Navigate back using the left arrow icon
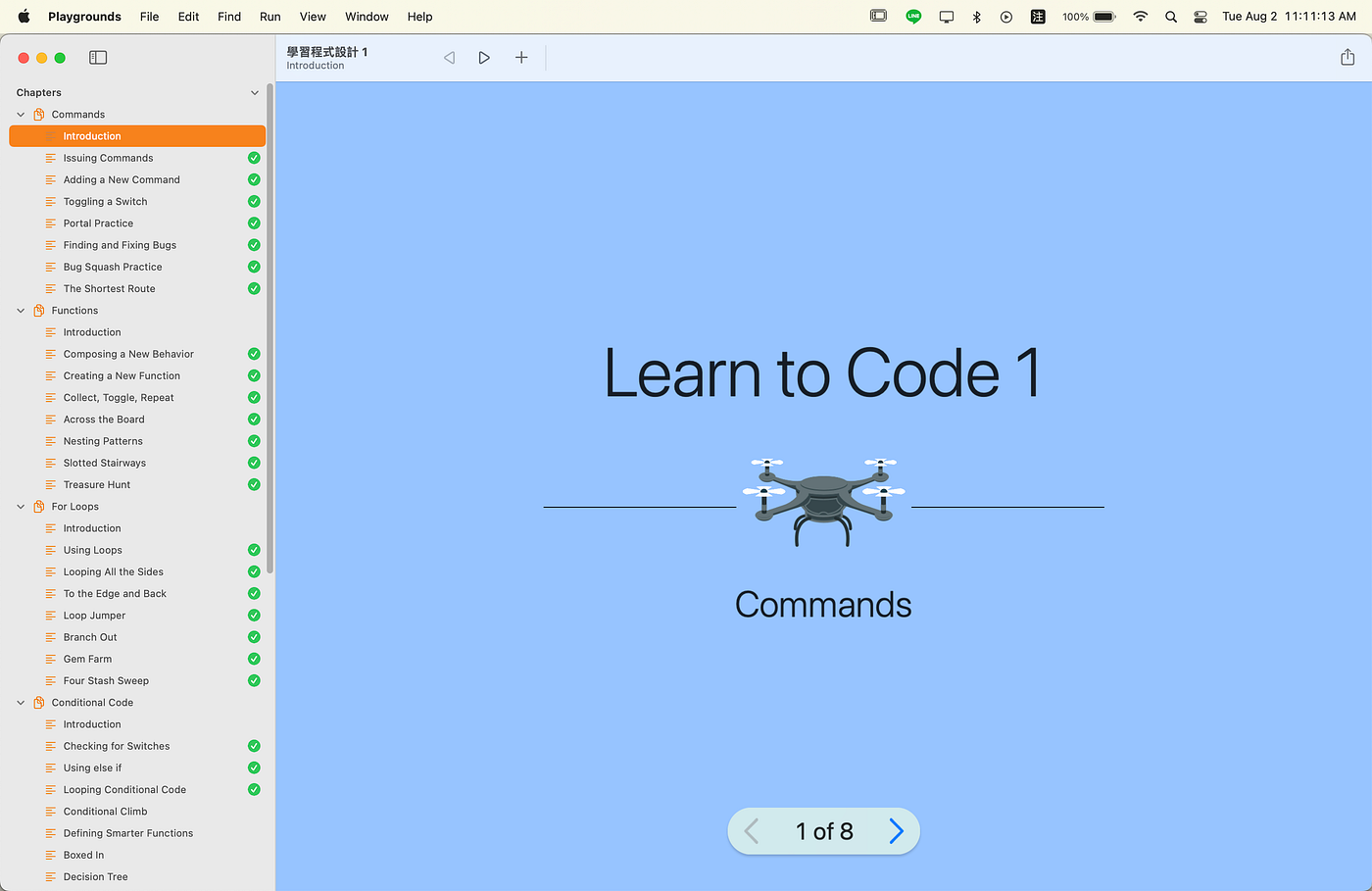1372x891 pixels. [449, 57]
